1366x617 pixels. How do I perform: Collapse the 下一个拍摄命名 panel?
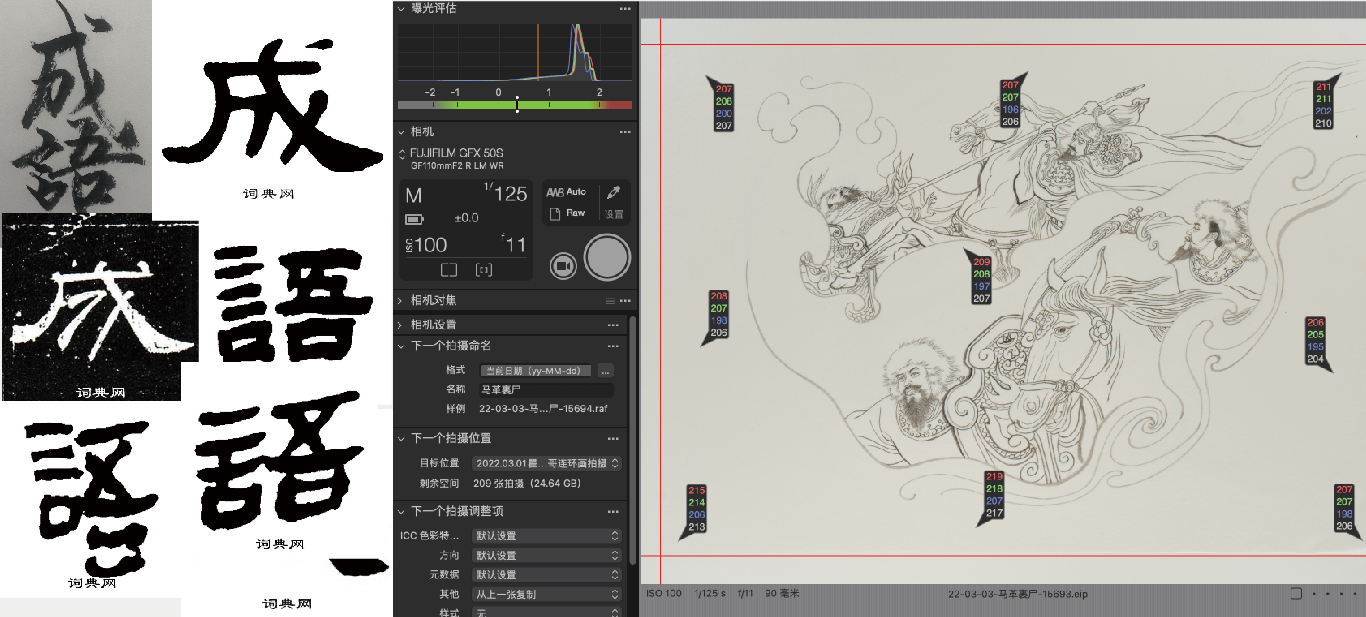(x=401, y=346)
